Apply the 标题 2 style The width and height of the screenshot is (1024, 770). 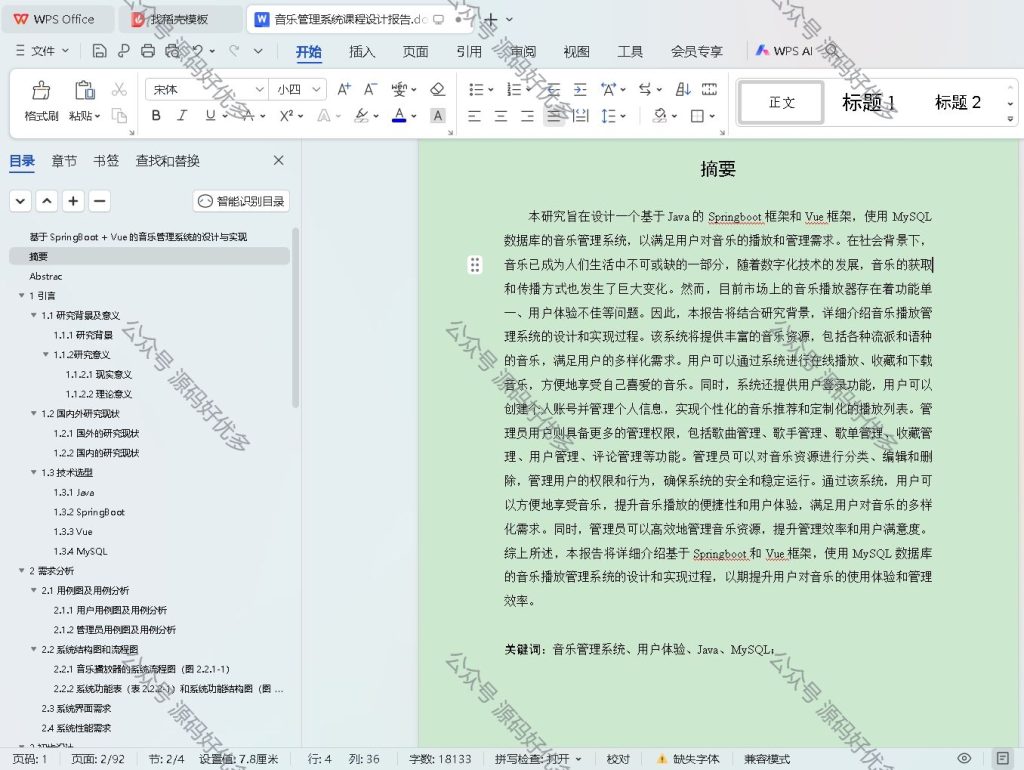(x=957, y=103)
